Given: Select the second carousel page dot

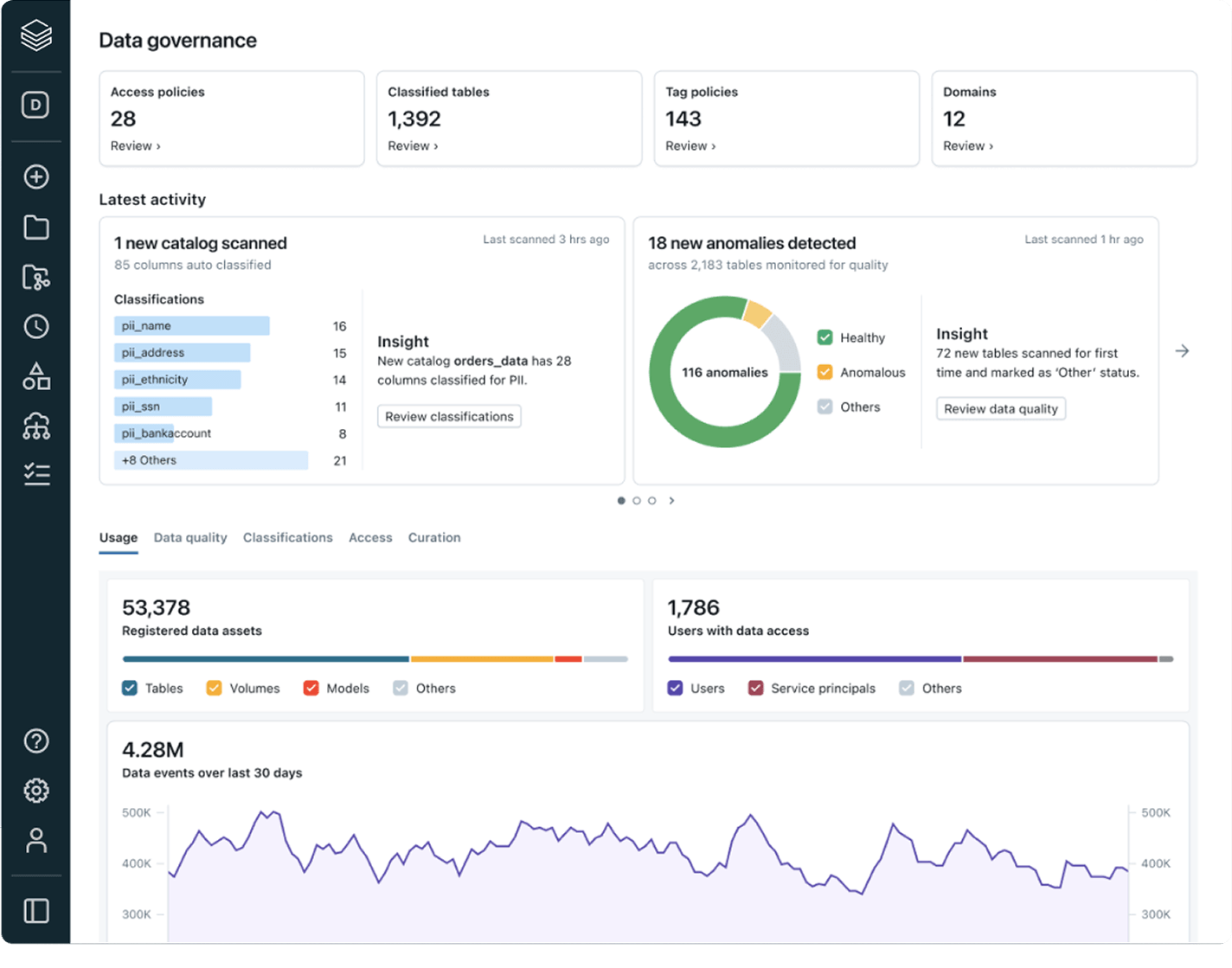Looking at the screenshot, I should click(637, 501).
